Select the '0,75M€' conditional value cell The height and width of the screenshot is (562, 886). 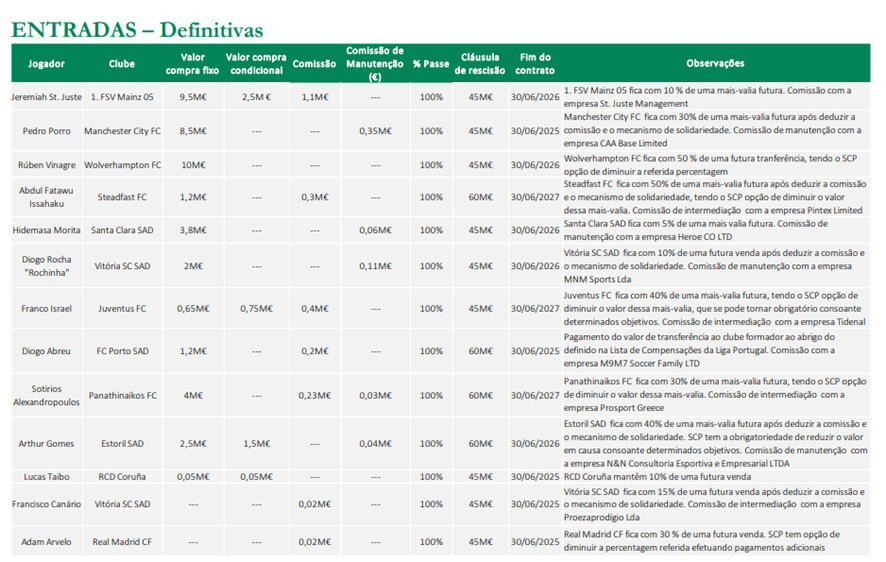coord(257,309)
